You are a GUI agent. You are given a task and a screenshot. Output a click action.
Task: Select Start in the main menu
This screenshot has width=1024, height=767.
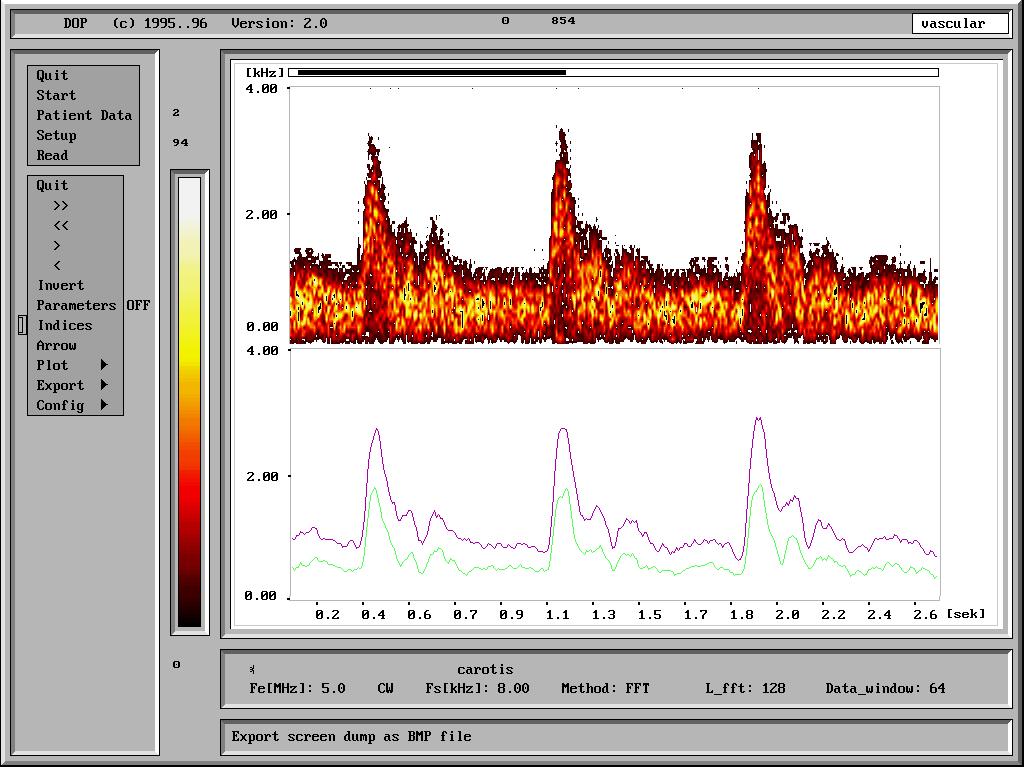[56, 95]
